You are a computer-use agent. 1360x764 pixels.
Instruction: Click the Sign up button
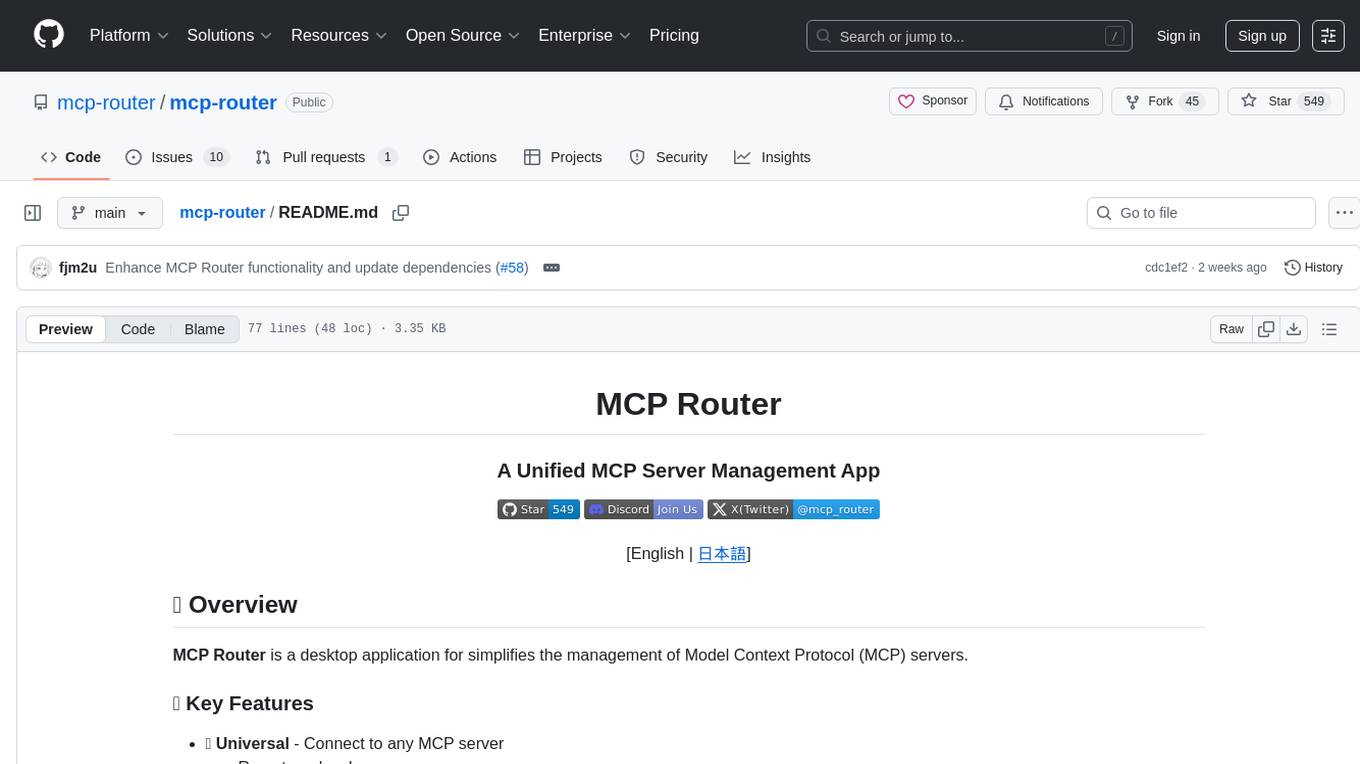tap(1262, 36)
